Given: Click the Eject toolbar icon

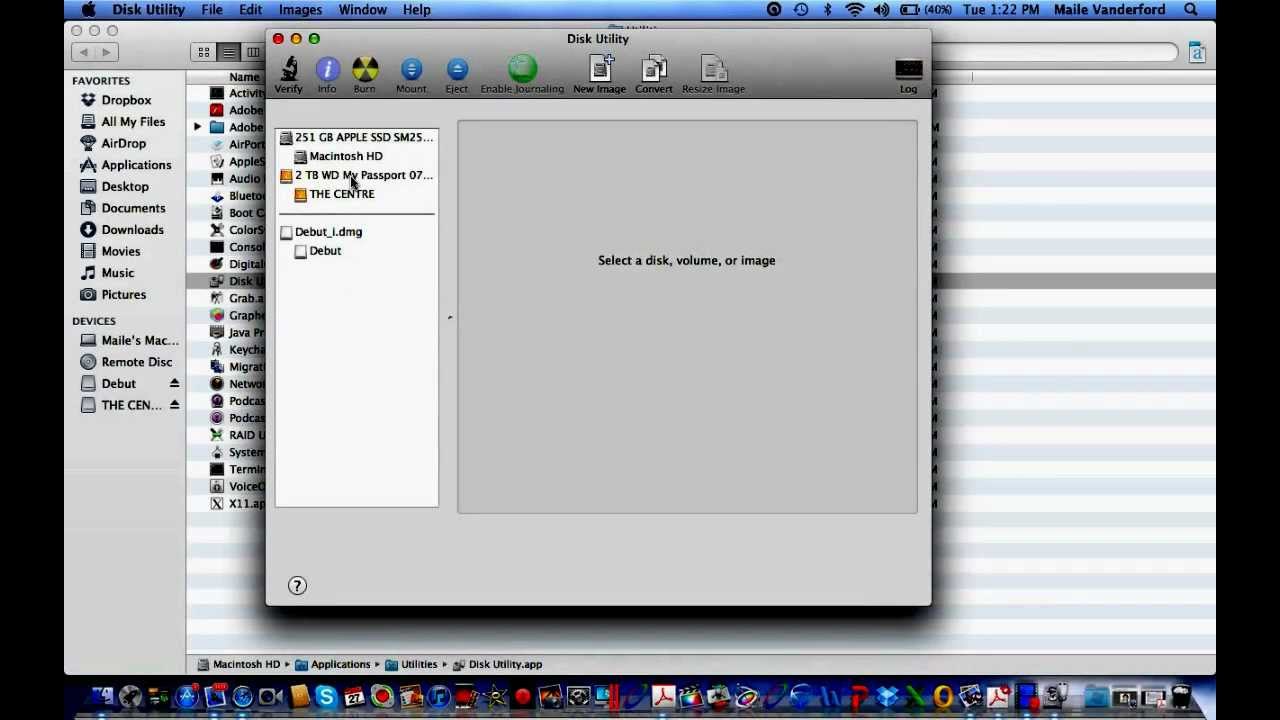Looking at the screenshot, I should pos(456,75).
